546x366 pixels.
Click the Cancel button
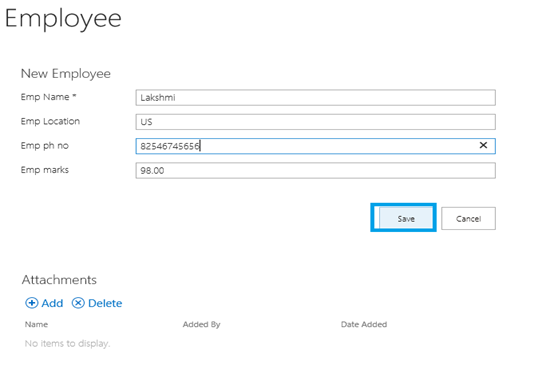468,218
